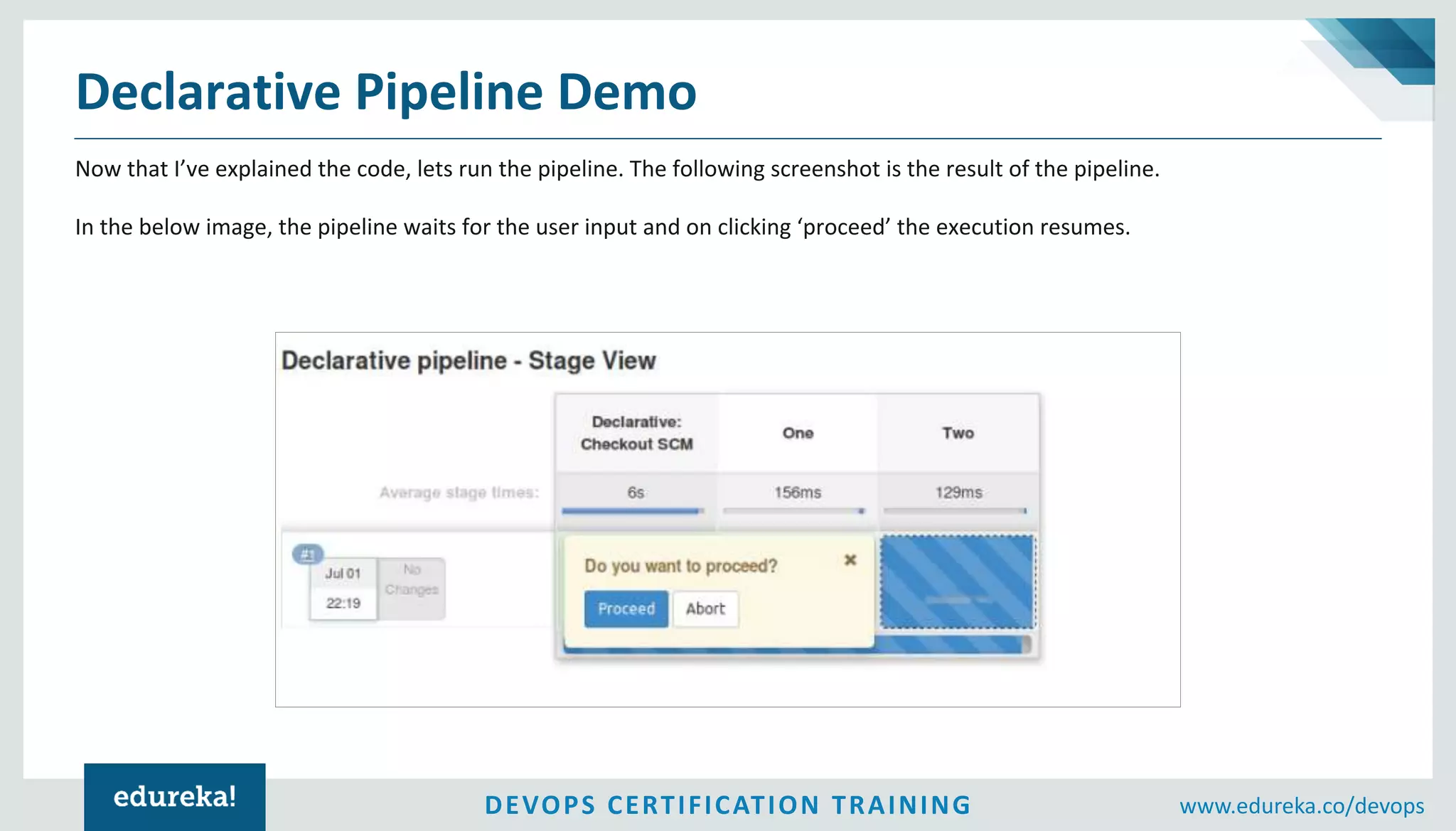1456x831 pixels.
Task: Click the 'Do you want to proceed?' prompt text
Action: [680, 566]
